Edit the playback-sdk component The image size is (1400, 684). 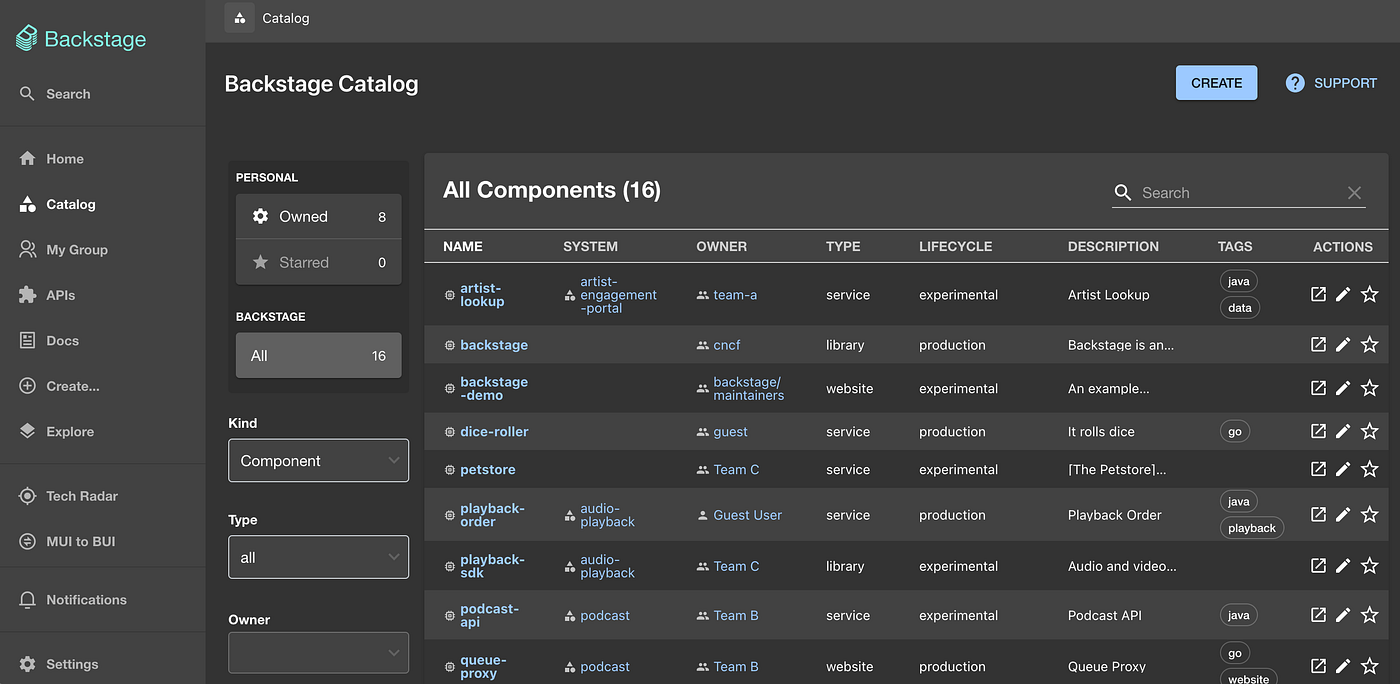1343,565
